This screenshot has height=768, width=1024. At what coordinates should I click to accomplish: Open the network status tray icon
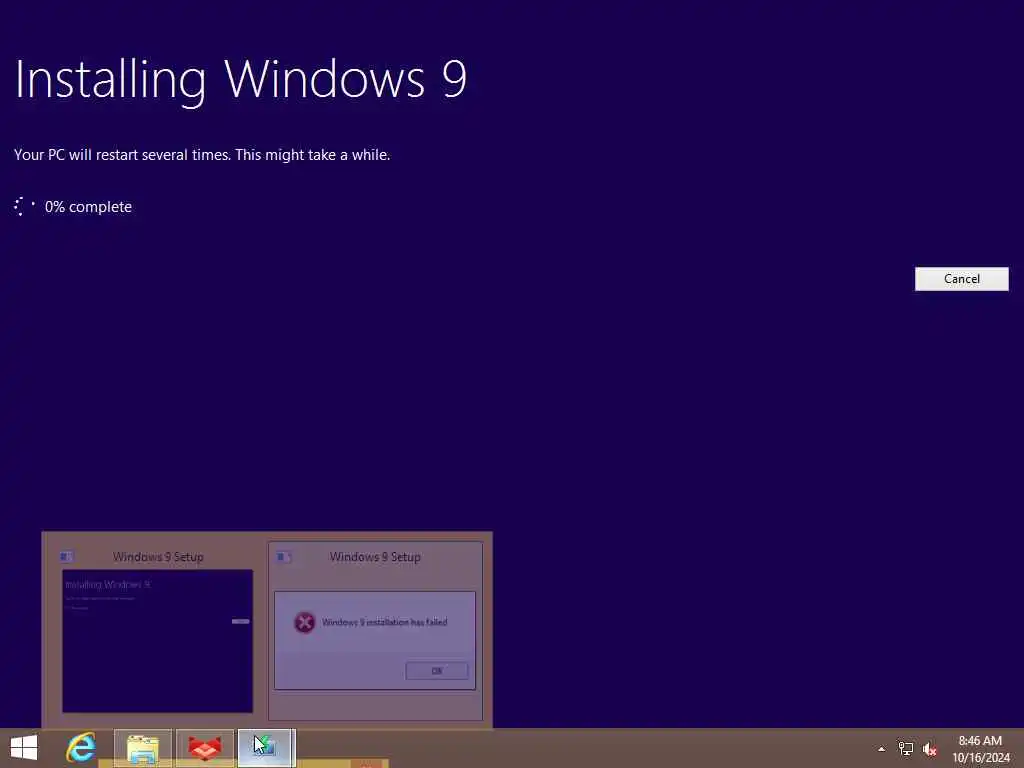[906, 749]
